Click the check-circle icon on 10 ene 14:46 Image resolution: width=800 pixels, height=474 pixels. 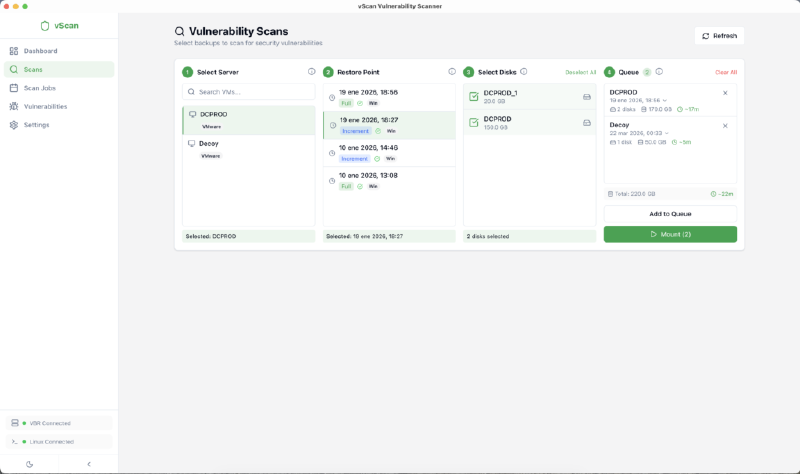tap(377, 159)
